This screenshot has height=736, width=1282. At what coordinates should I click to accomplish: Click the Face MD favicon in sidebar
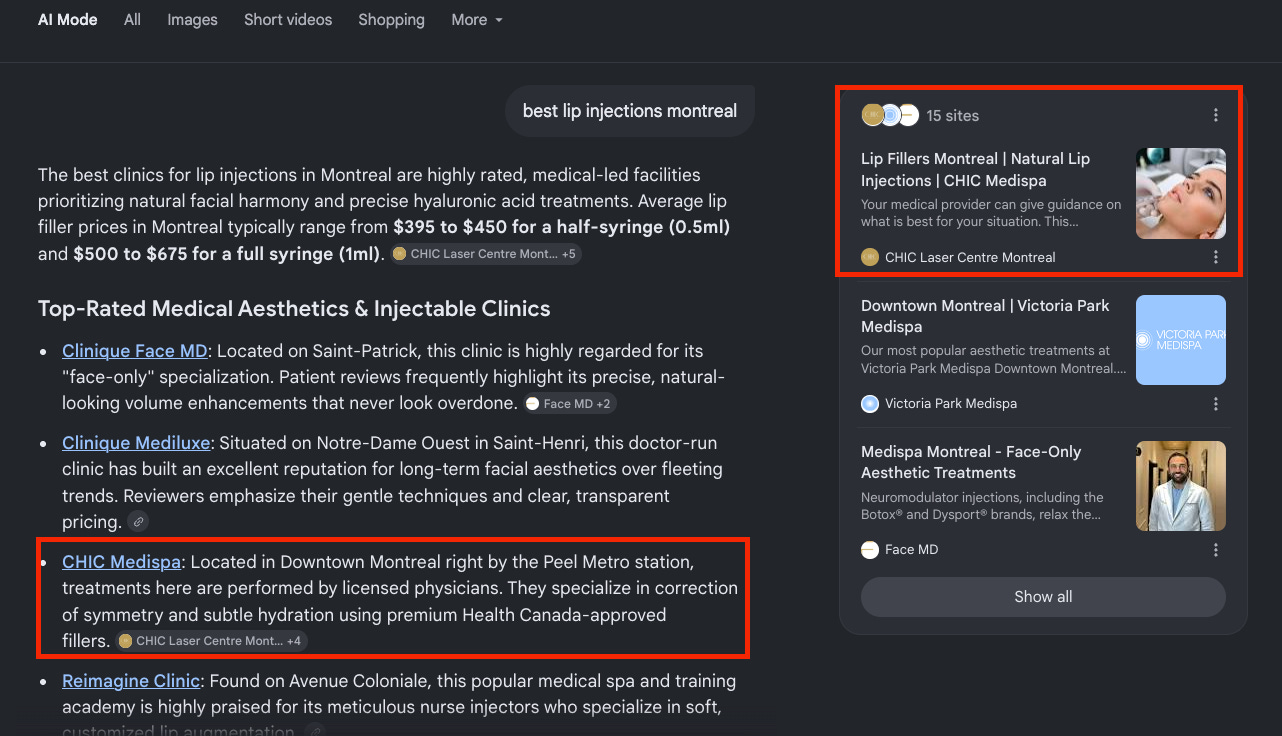(x=870, y=550)
